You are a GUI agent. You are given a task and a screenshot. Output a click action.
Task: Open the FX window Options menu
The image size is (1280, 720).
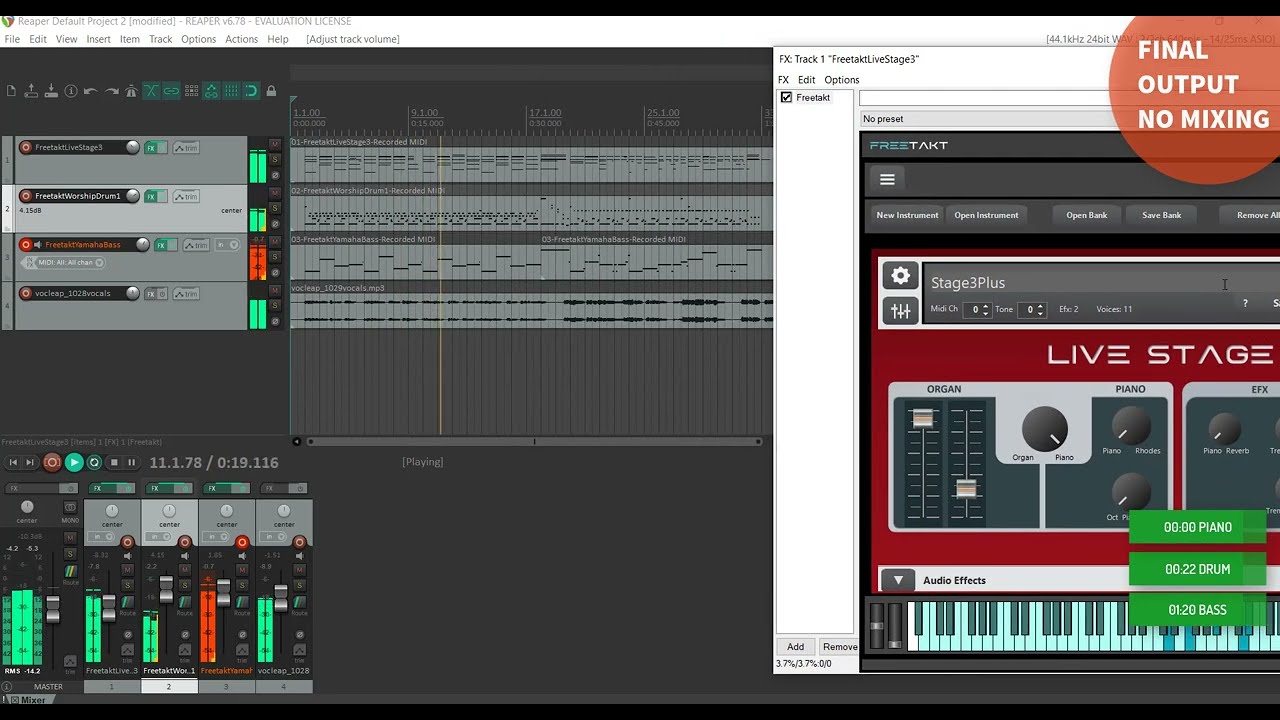[841, 80]
